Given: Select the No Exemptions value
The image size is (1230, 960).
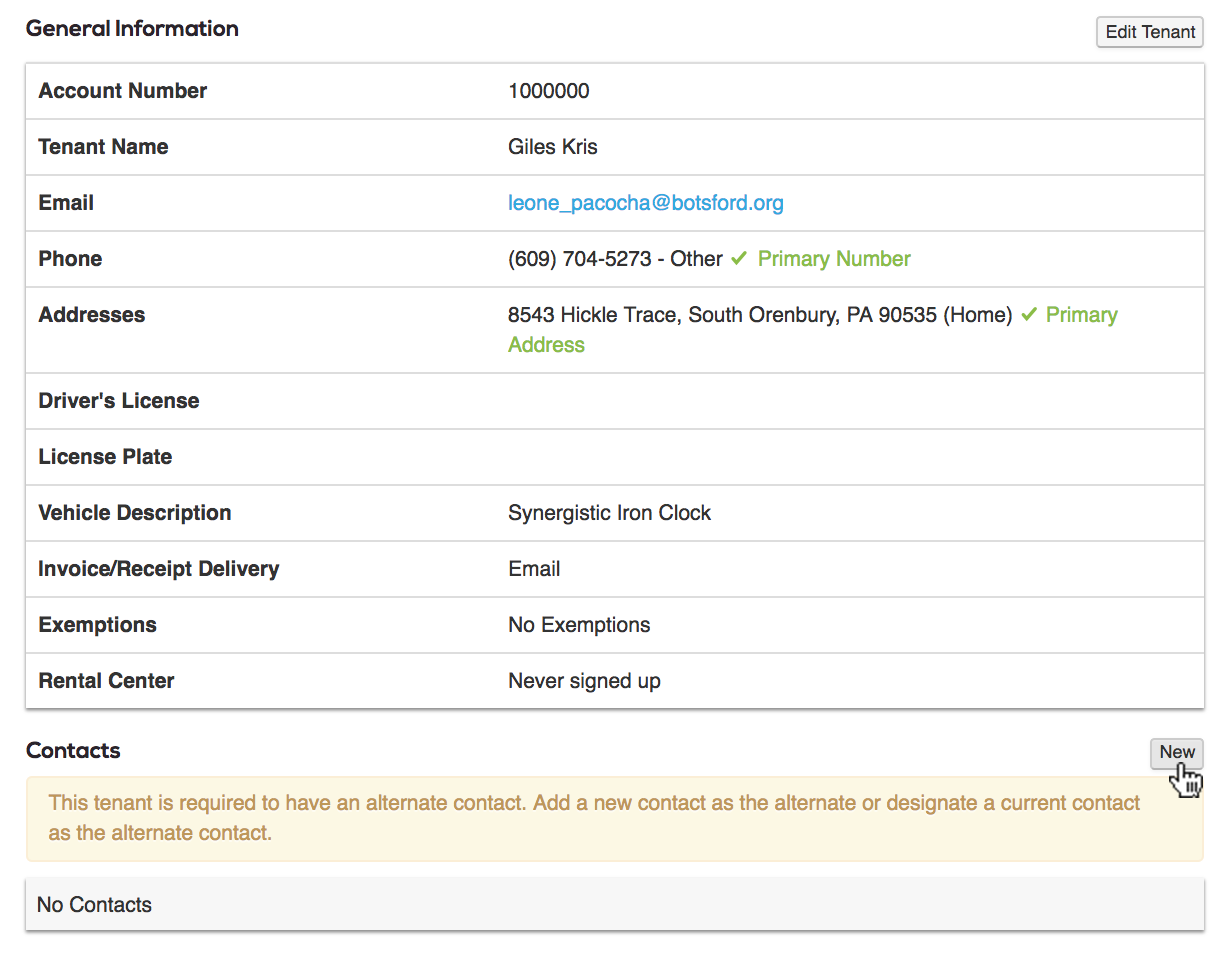Looking at the screenshot, I should 579,625.
